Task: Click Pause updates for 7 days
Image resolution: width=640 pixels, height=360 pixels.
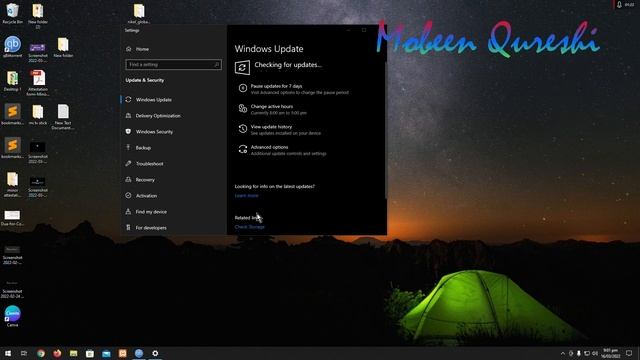Action: click(x=276, y=86)
